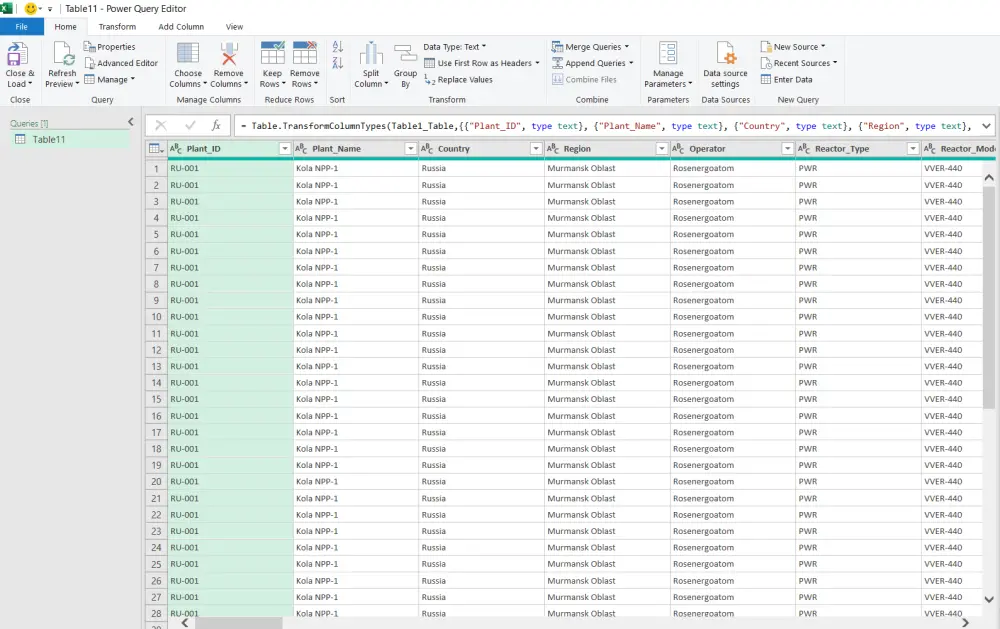This screenshot has height=629, width=1000.
Task: Click the Group By icon
Action: [x=405, y=54]
